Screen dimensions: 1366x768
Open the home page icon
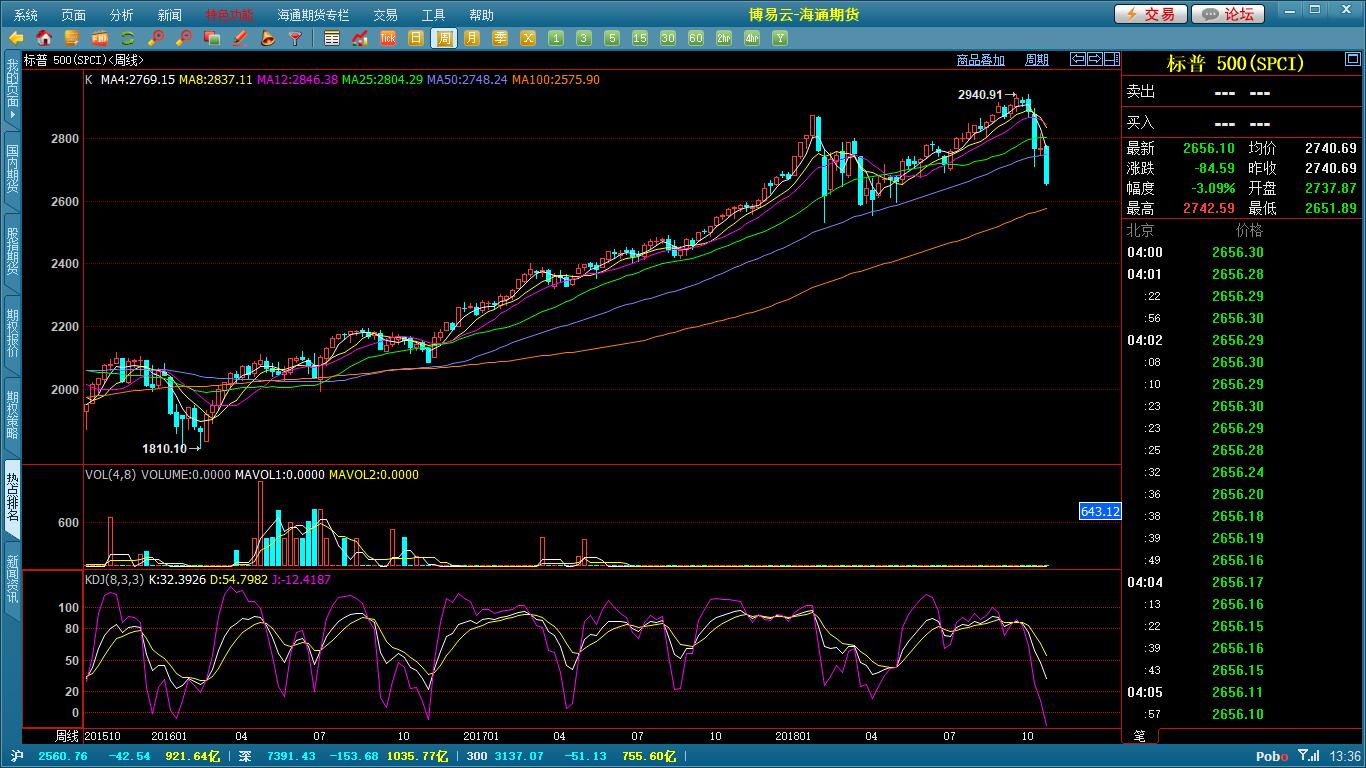[x=44, y=38]
